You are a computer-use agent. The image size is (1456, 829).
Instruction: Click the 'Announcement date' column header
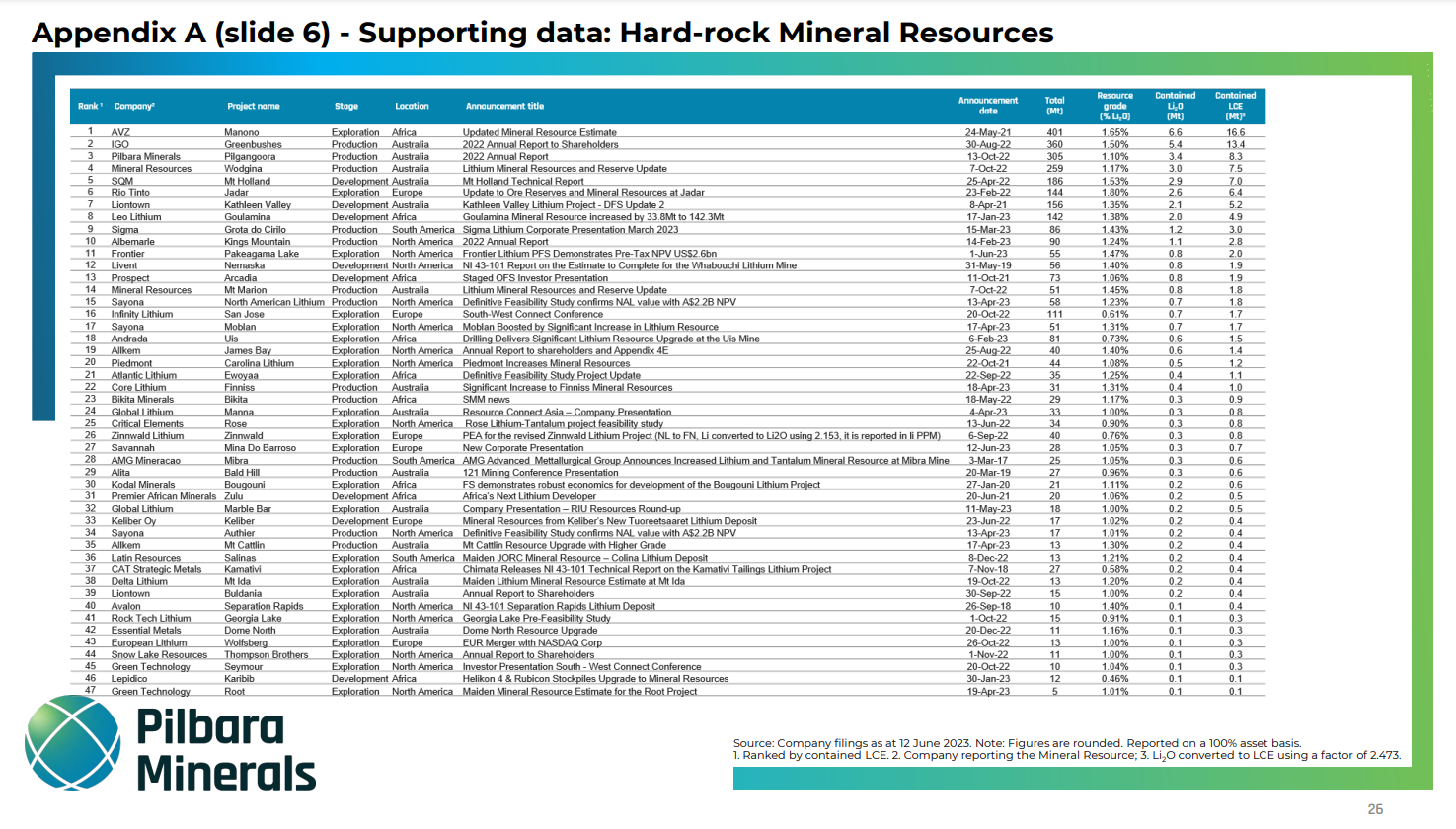(x=988, y=106)
